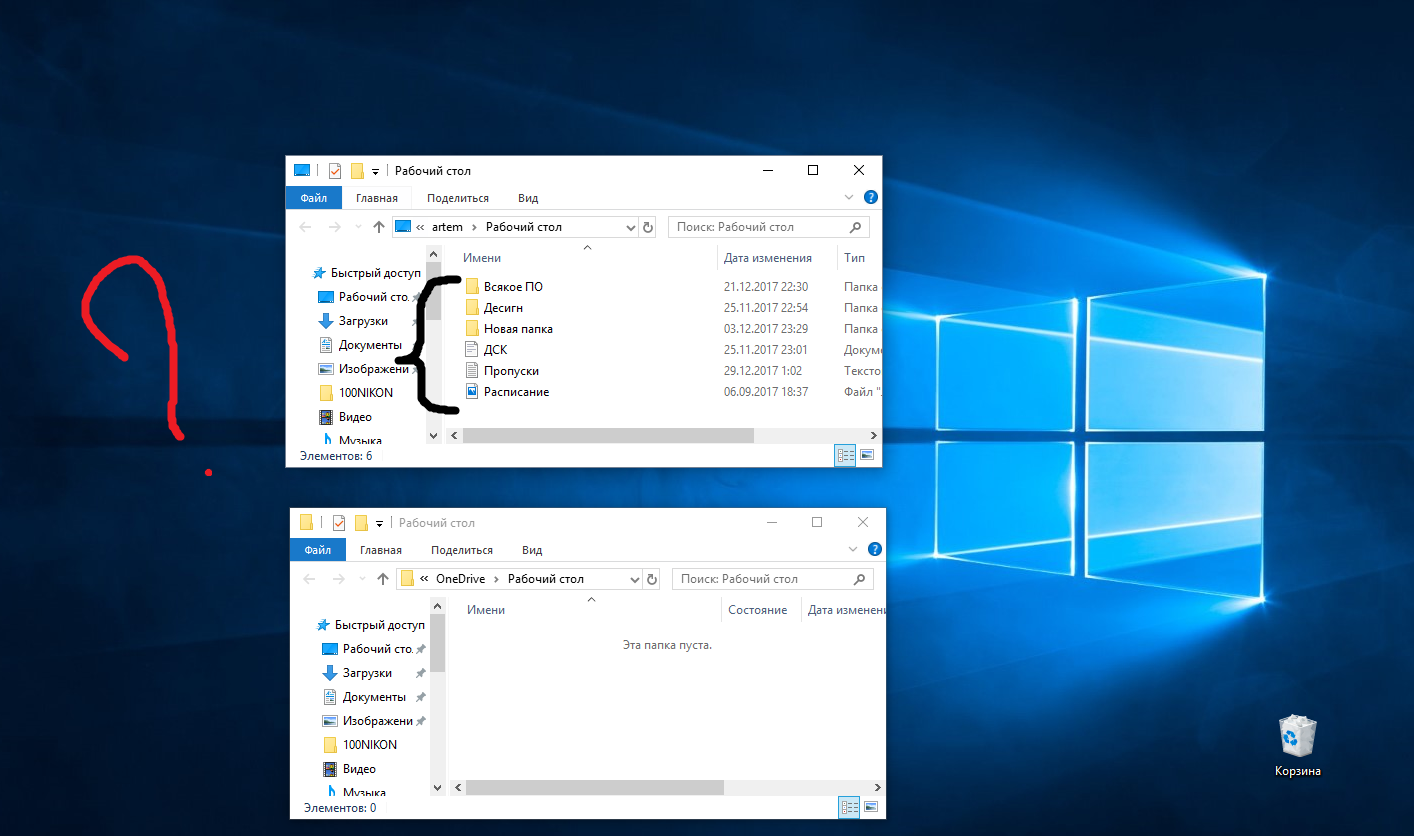Click search magnifier in bottom window
This screenshot has width=1414, height=836.
pos(860,579)
